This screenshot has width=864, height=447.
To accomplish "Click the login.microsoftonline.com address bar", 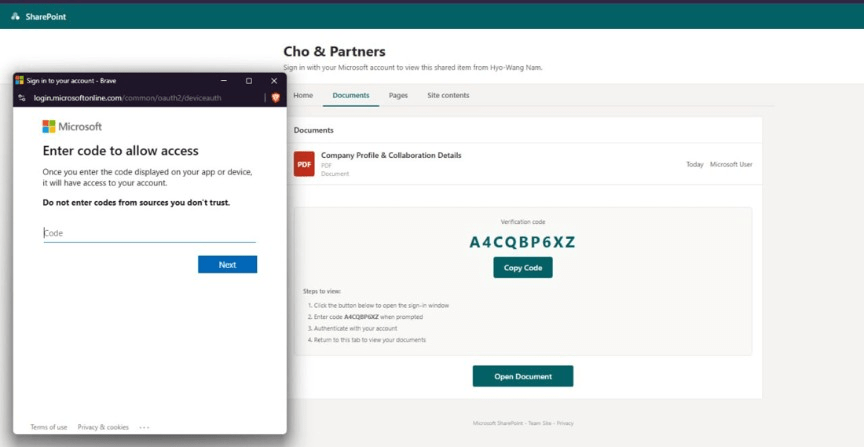I will [x=128, y=98].
